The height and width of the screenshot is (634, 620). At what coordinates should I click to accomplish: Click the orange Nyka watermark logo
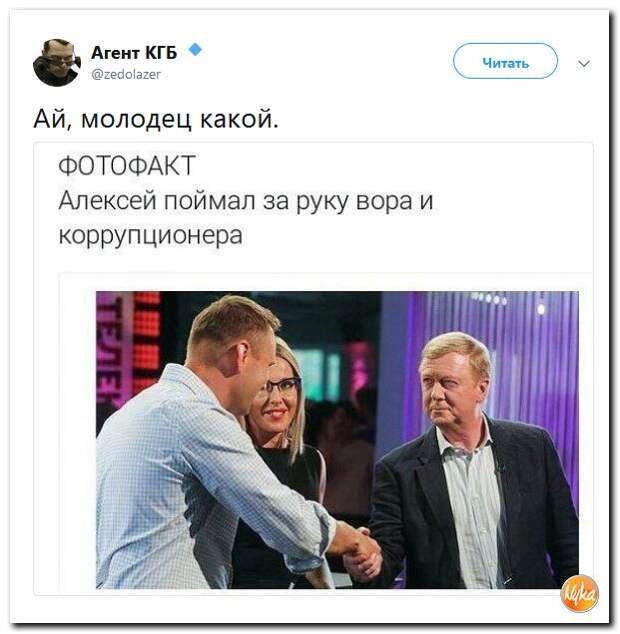tap(580, 594)
